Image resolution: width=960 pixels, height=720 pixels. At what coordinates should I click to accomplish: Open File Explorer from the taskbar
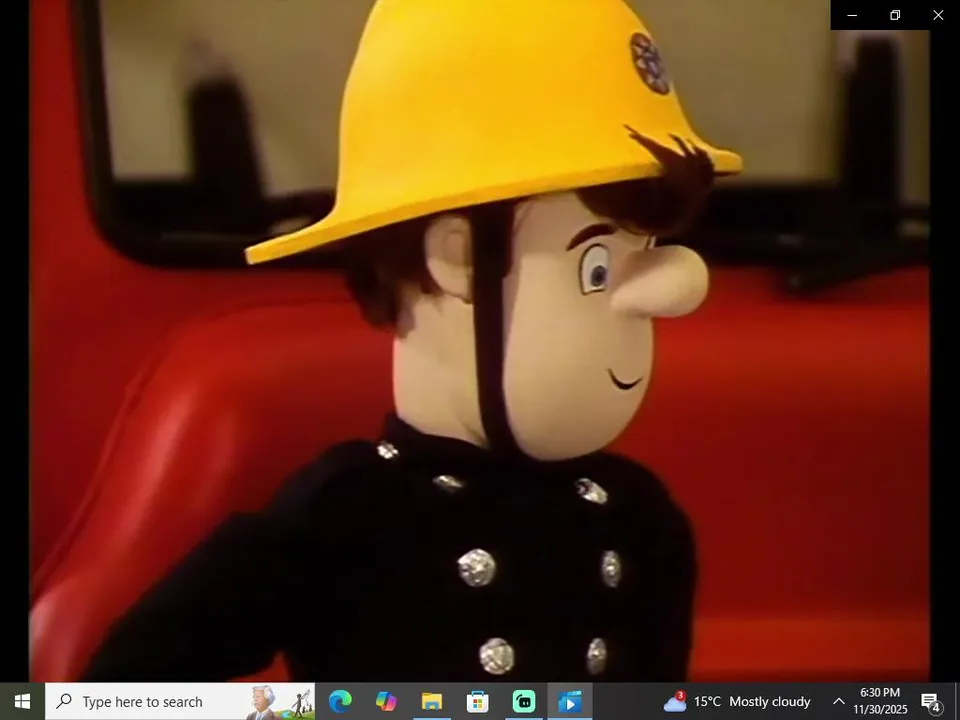[432, 702]
